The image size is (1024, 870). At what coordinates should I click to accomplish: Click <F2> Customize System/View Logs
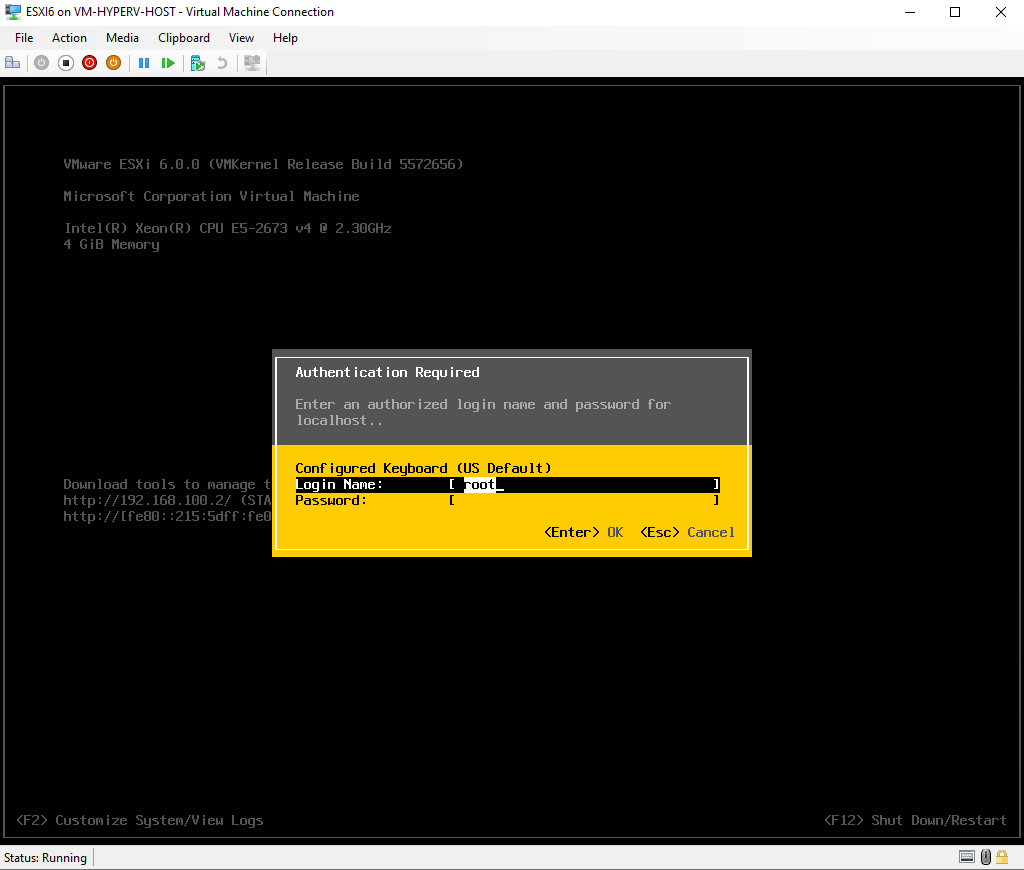tap(140, 820)
